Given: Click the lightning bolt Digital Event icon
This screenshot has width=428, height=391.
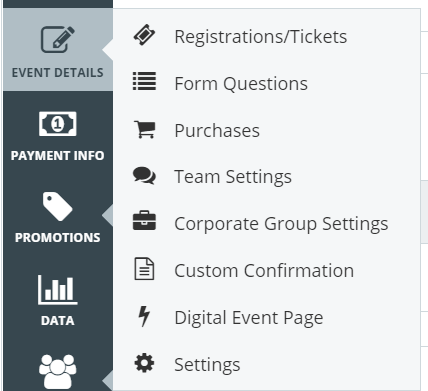Looking at the screenshot, I should pos(144,316).
